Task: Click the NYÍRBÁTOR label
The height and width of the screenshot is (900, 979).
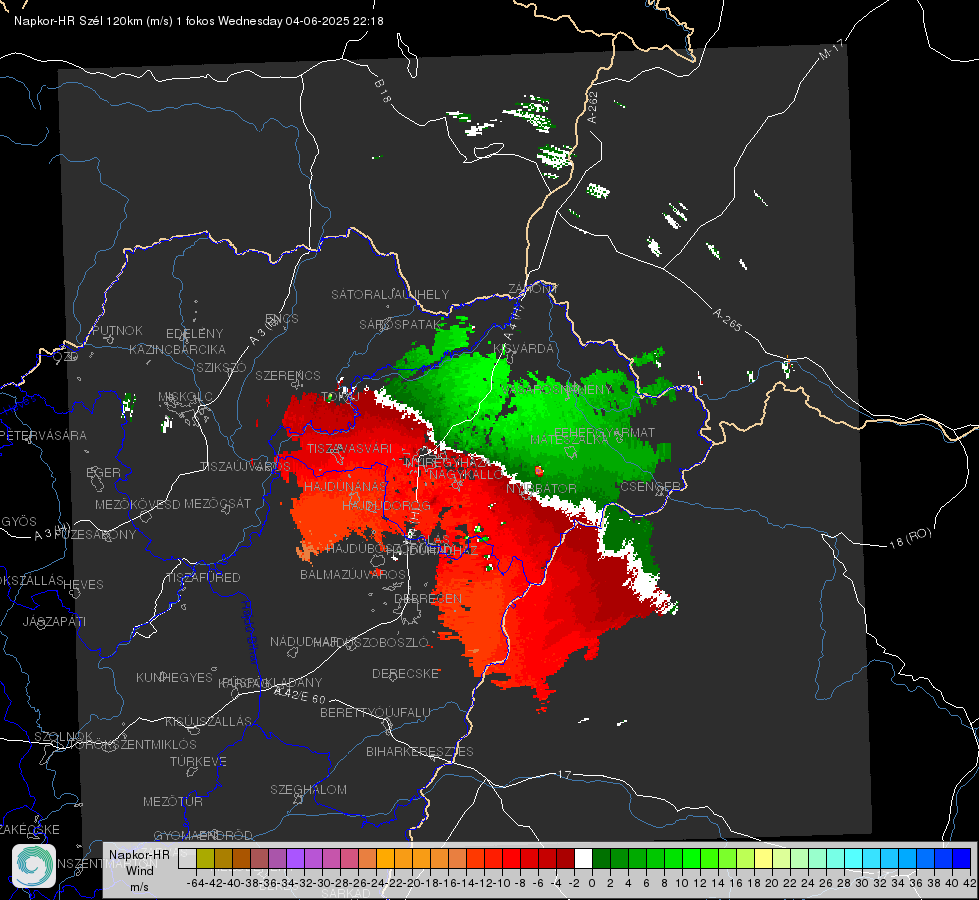Action: 541,488
